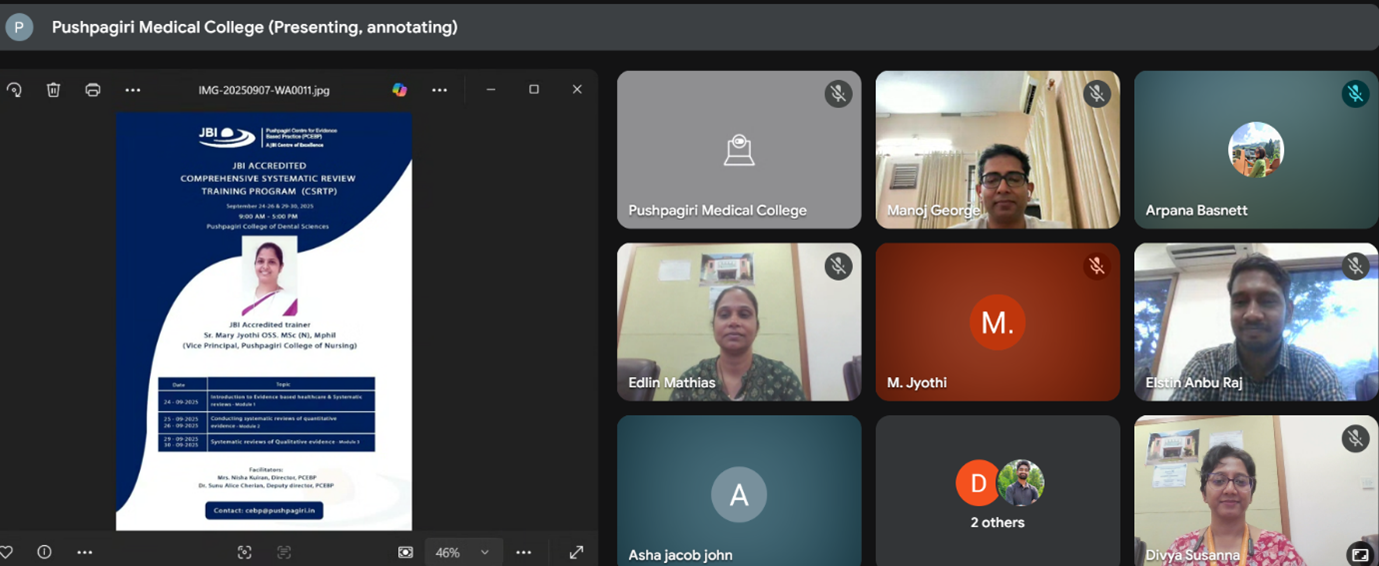Select the Asha jacob john participant tile
The image size is (1379, 566).
[738, 491]
